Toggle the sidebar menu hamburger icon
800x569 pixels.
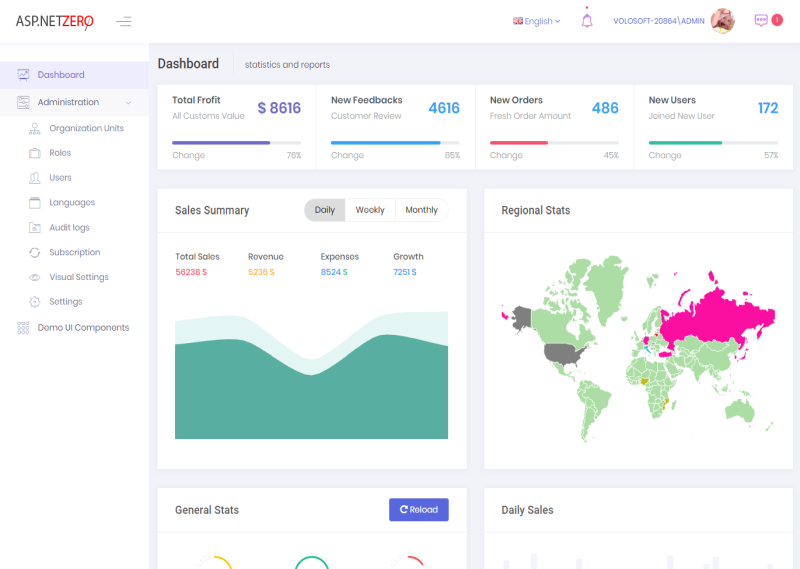pyautogui.click(x=123, y=21)
